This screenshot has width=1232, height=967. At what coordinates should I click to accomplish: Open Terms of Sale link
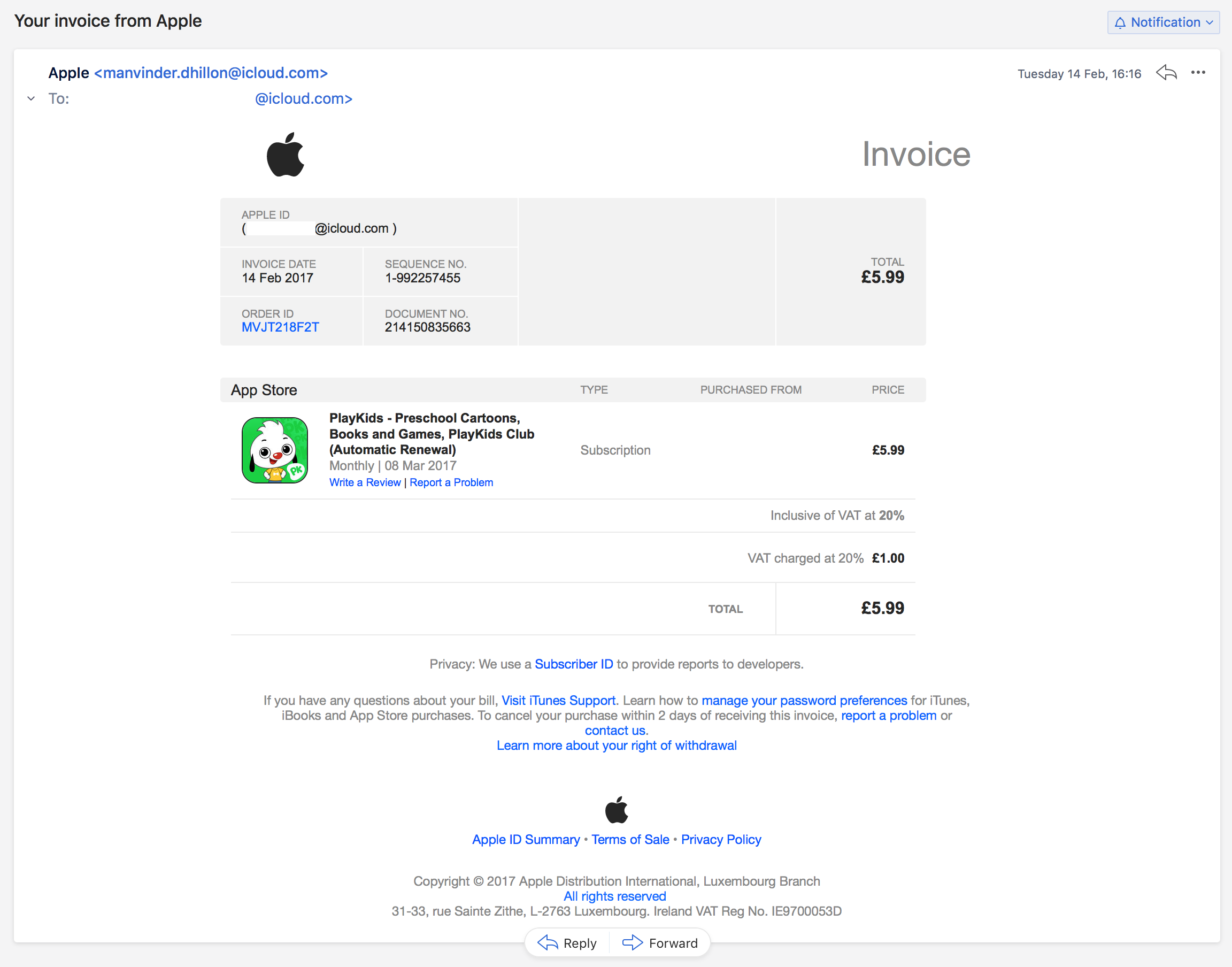tap(630, 840)
